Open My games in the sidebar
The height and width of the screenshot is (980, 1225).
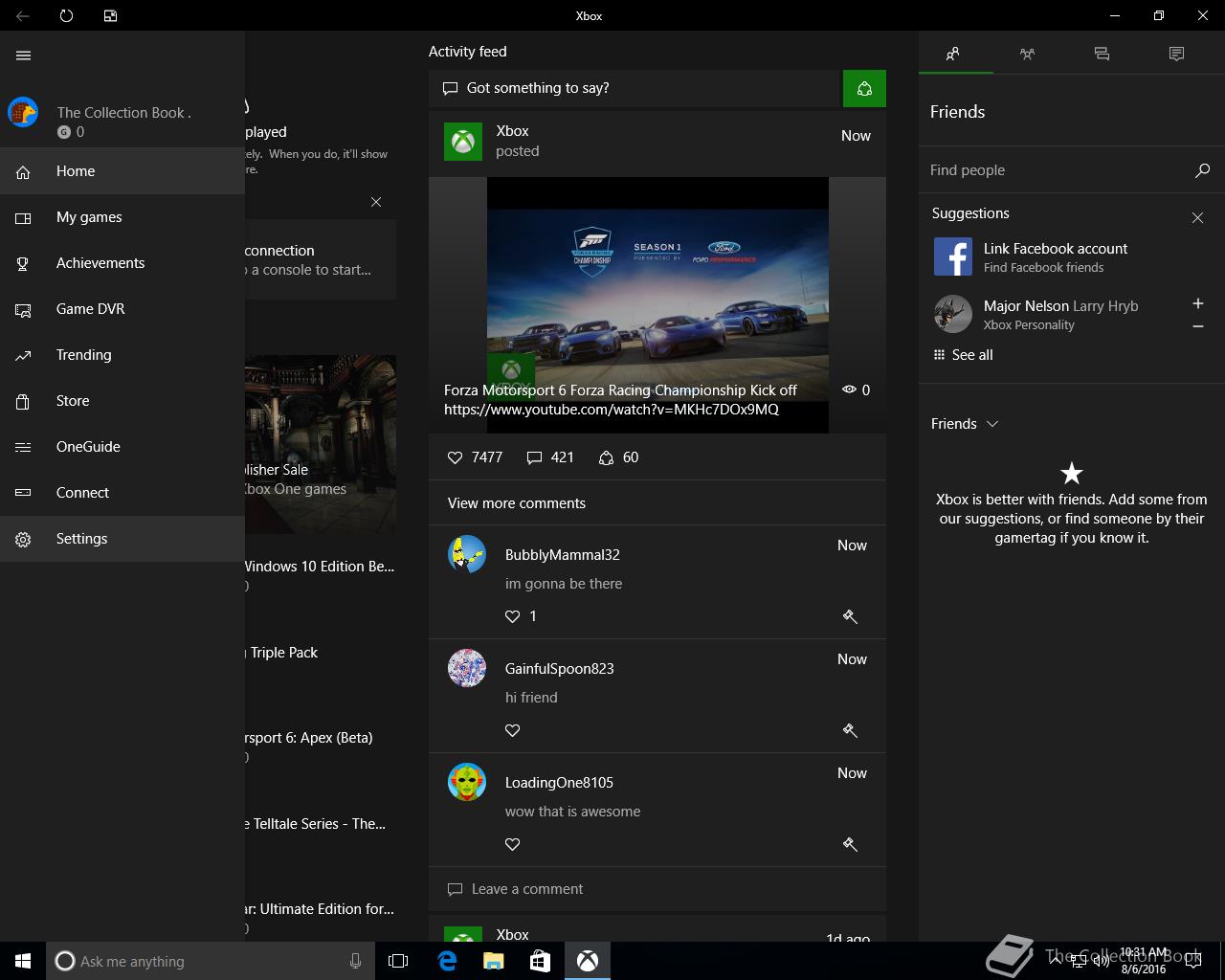(122, 217)
